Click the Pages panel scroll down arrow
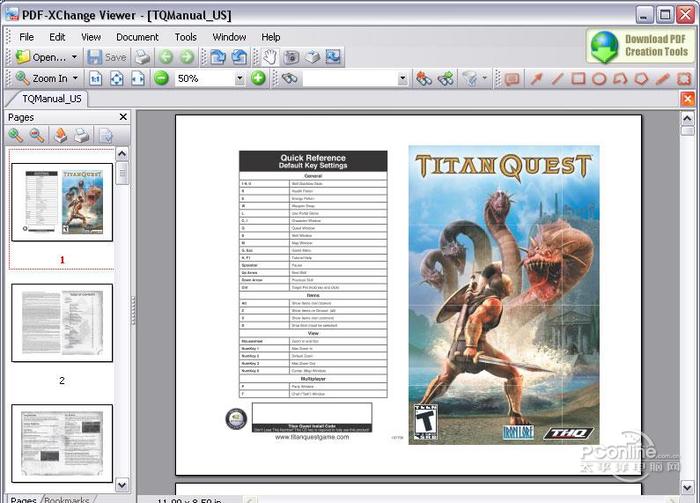 click(122, 484)
